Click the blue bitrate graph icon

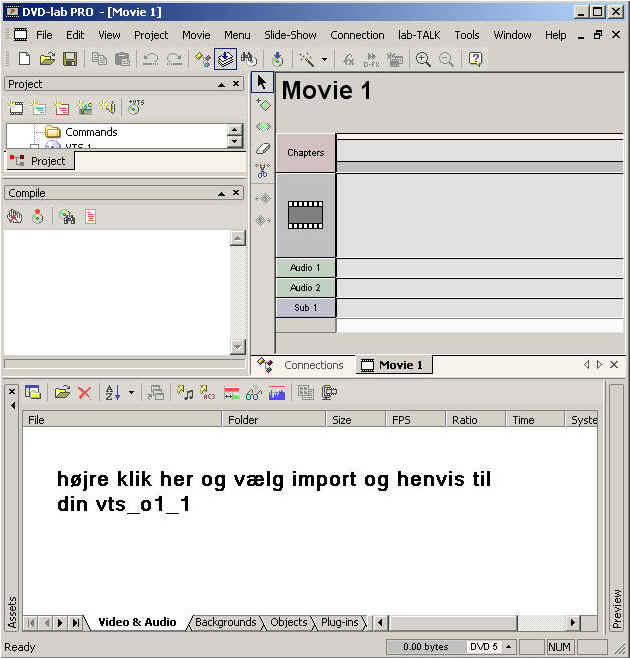tap(277, 393)
